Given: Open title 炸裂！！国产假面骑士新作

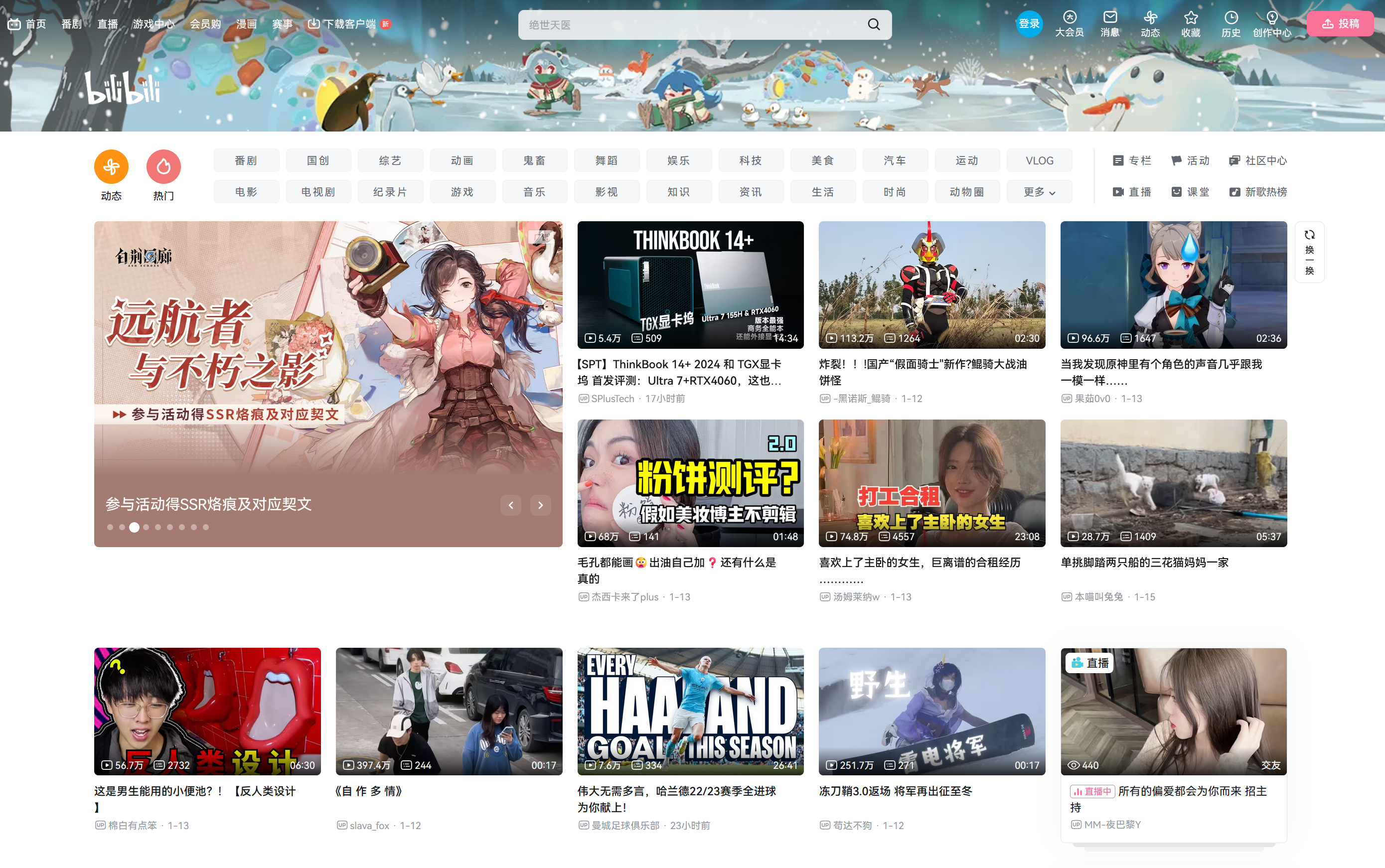Looking at the screenshot, I should coord(923,372).
